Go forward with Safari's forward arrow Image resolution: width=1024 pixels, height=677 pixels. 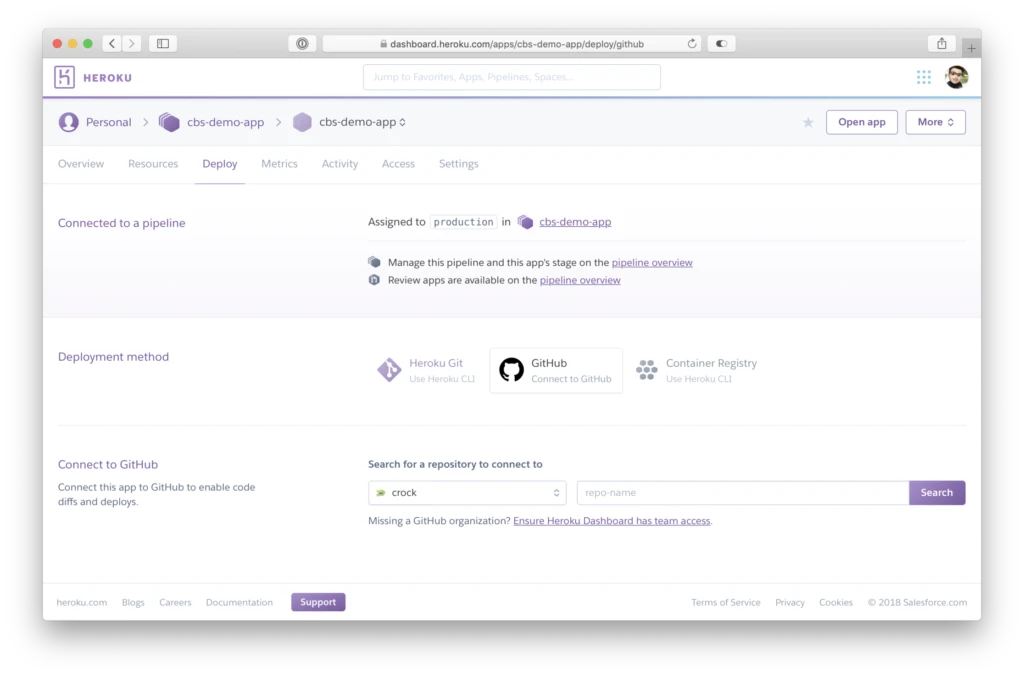(132, 44)
